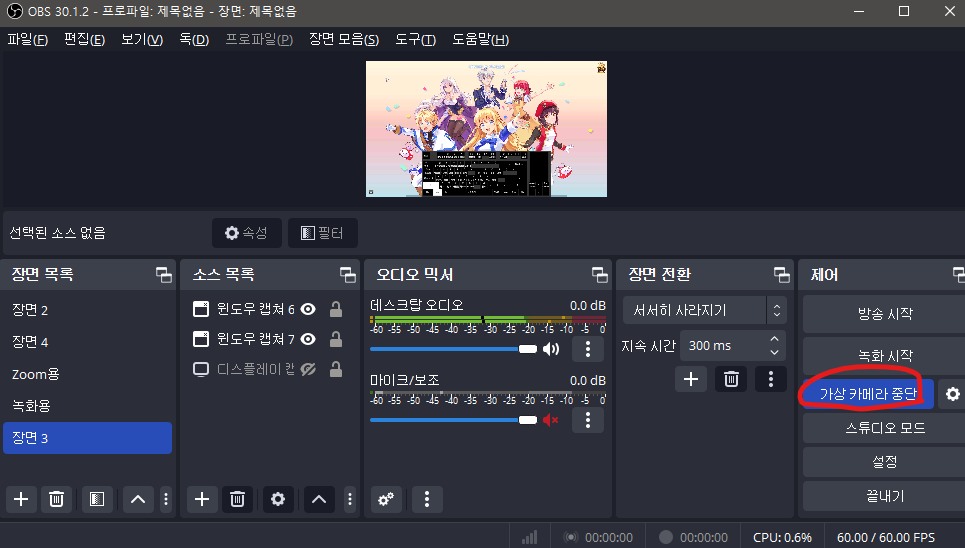Viewport: 965px width, 548px height.
Task: Add a new scene with plus icon
Action: tap(21, 499)
